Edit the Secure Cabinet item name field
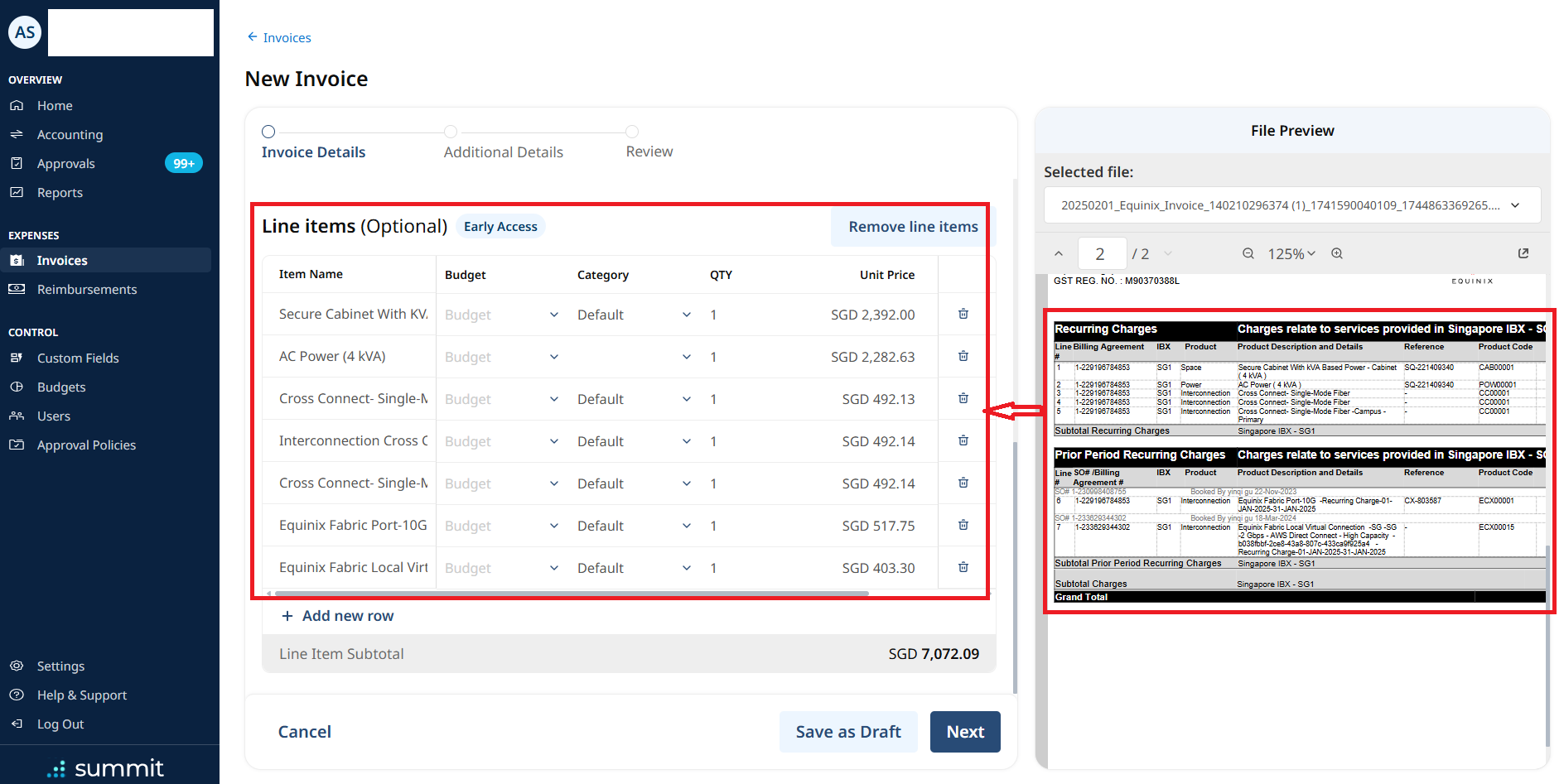 point(353,315)
